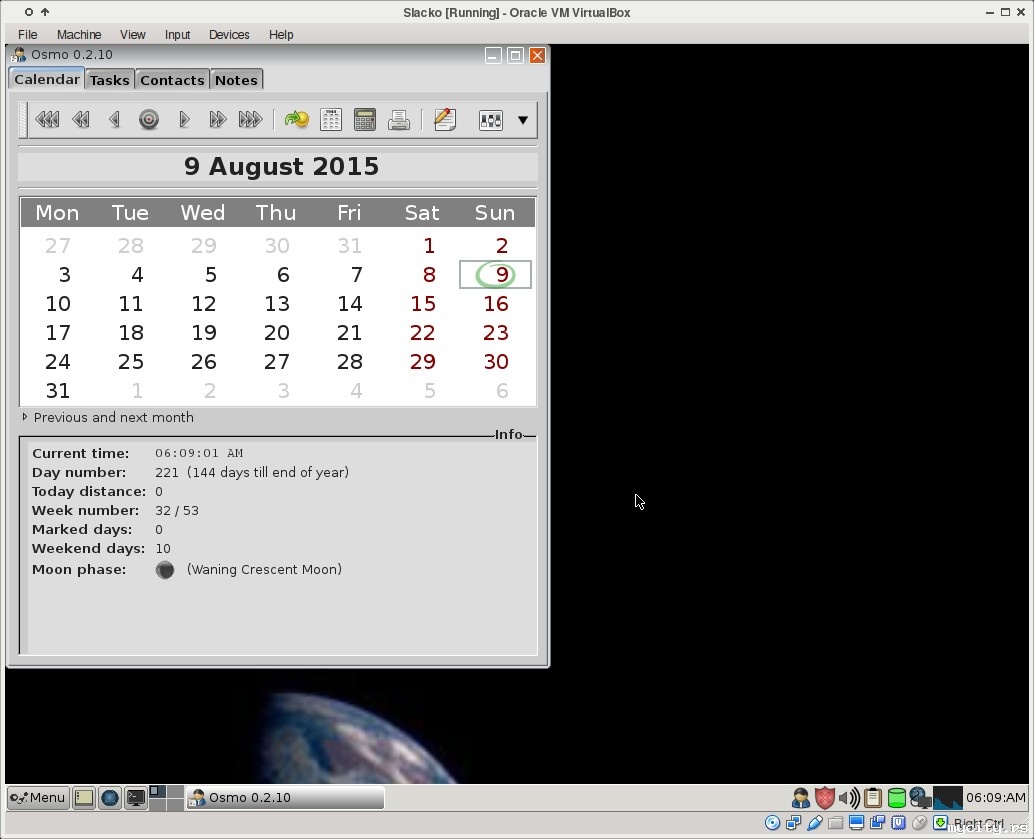
Task: Click the moon phase icon
Action: (165, 570)
